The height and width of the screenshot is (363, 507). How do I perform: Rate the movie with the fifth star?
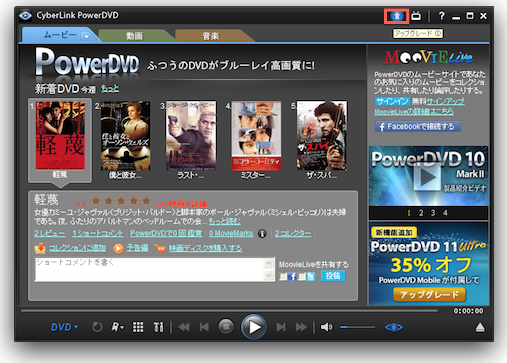coord(146,201)
